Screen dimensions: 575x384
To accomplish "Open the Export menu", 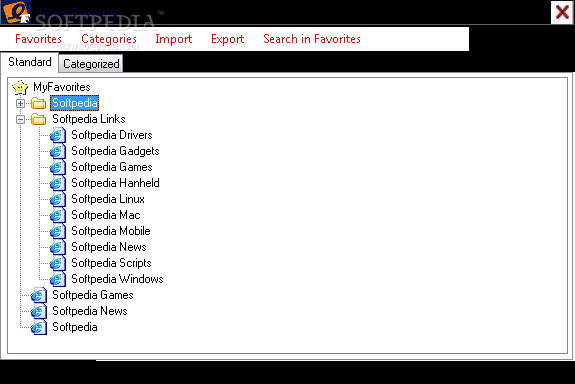I will coord(228,39).
